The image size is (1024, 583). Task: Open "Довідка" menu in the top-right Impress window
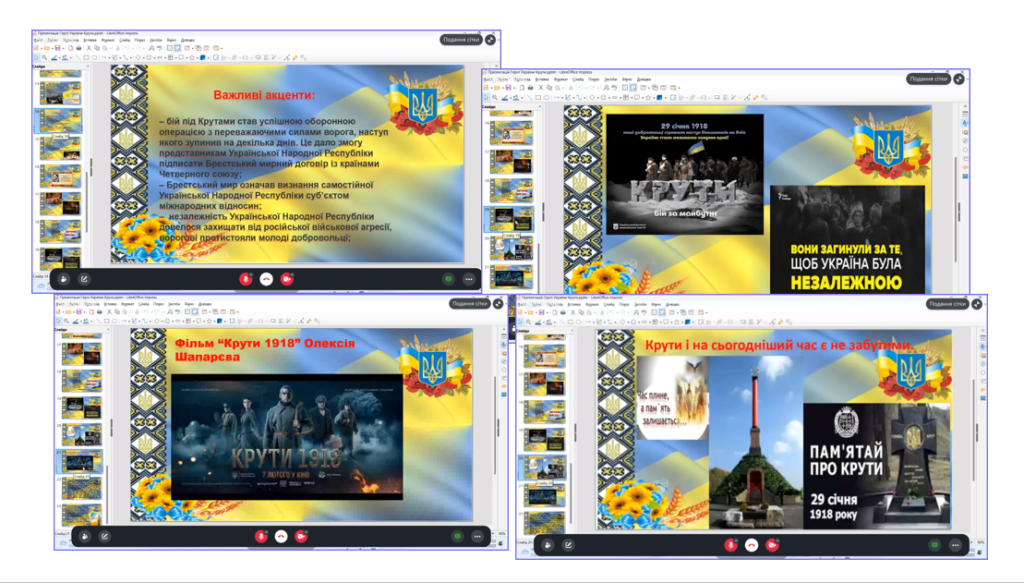(644, 79)
